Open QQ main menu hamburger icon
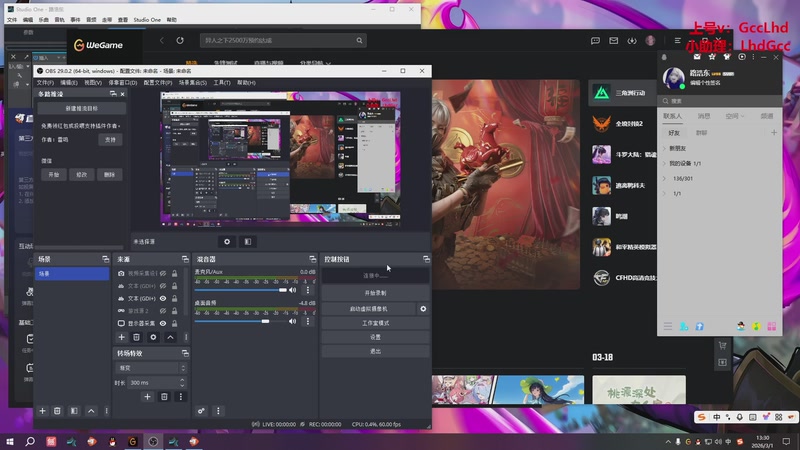This screenshot has height=450, width=800. [x=667, y=326]
